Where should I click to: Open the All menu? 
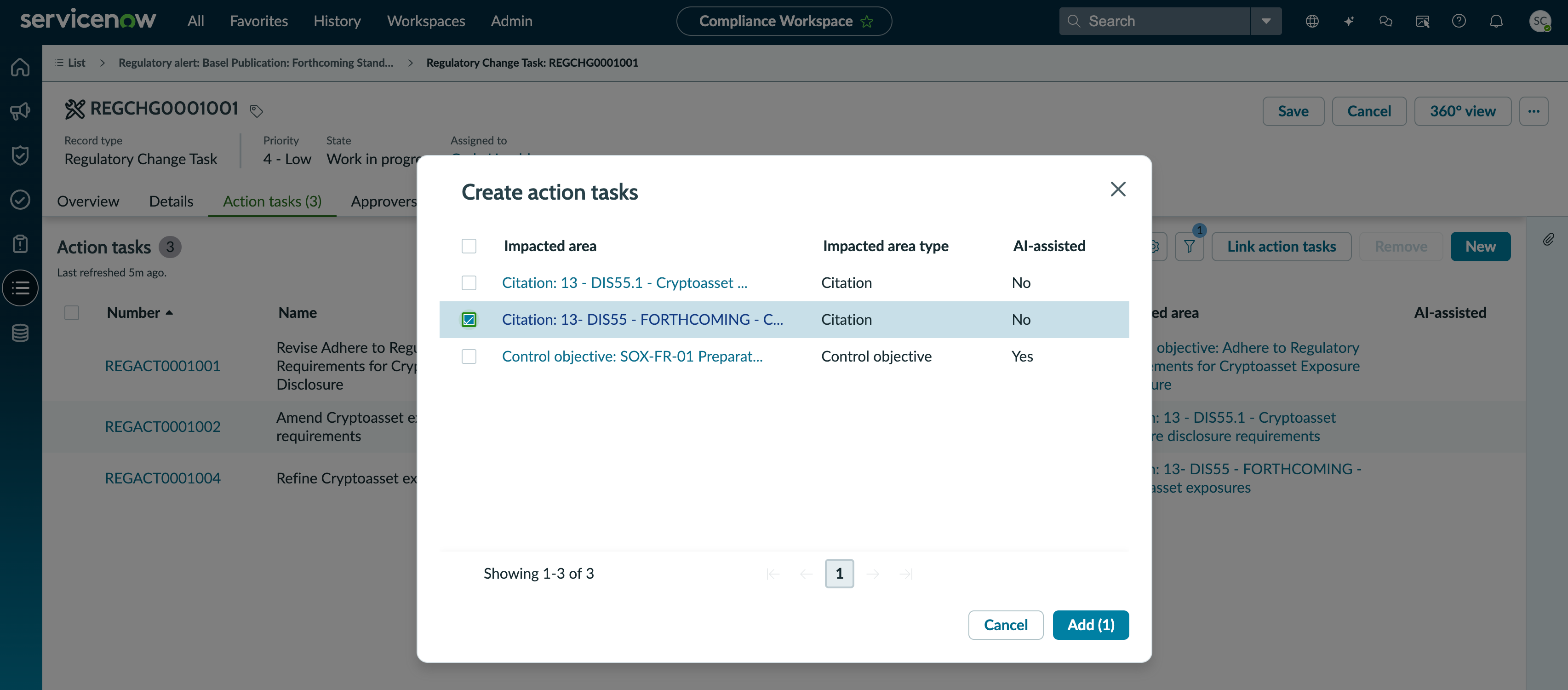point(195,21)
